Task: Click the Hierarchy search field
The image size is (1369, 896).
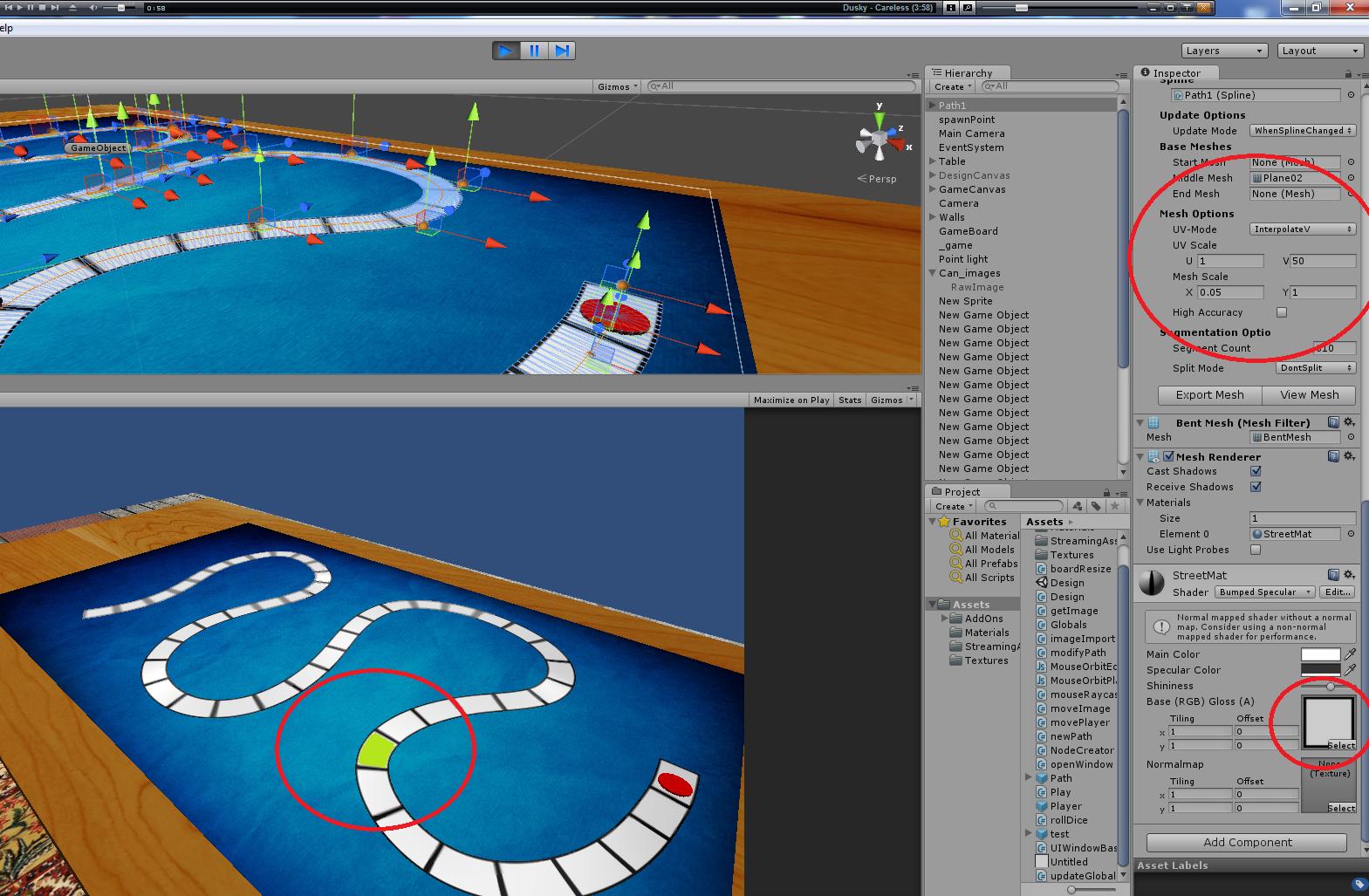Action: point(1050,86)
